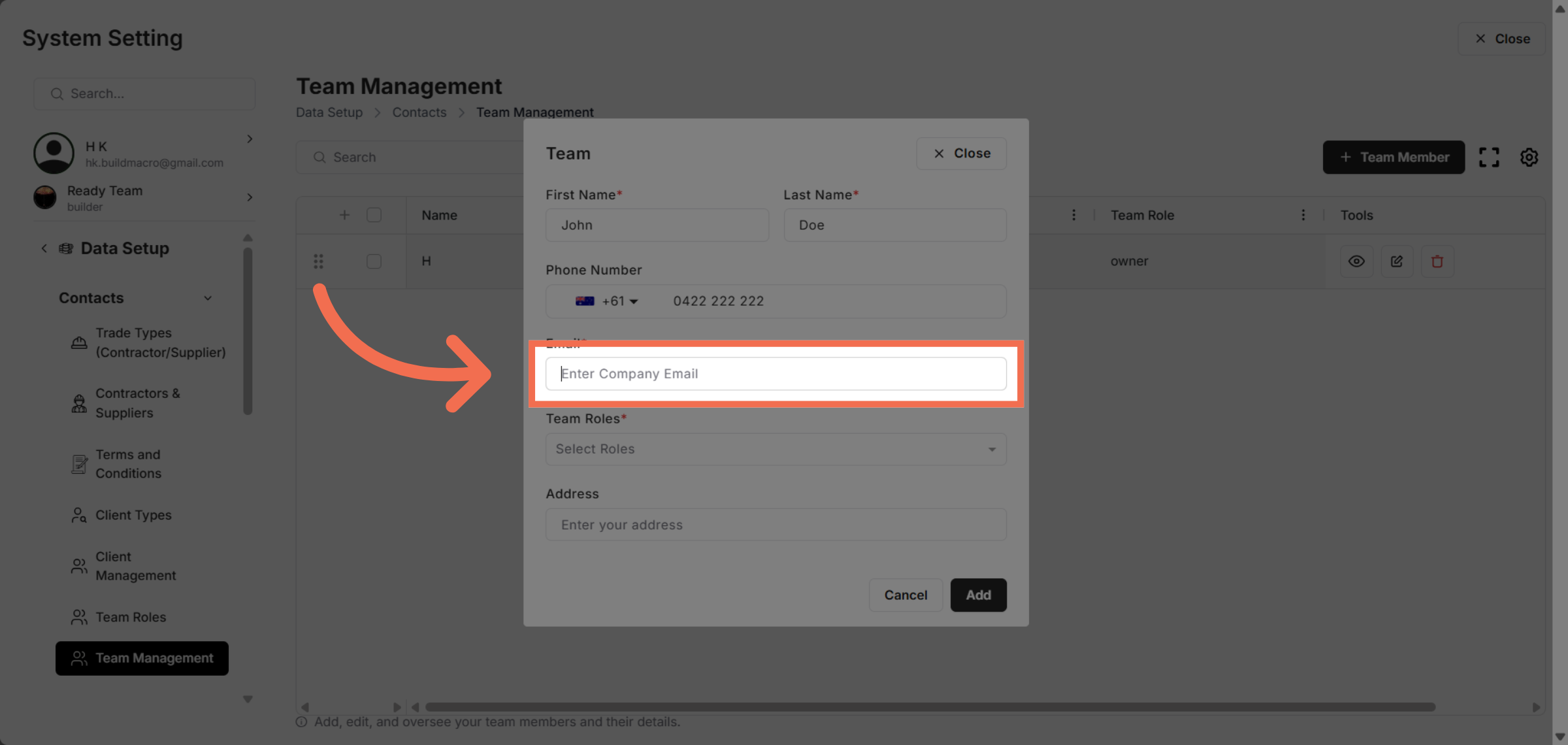Click the Data Setup back arrow
1568x745 pixels.
point(44,248)
